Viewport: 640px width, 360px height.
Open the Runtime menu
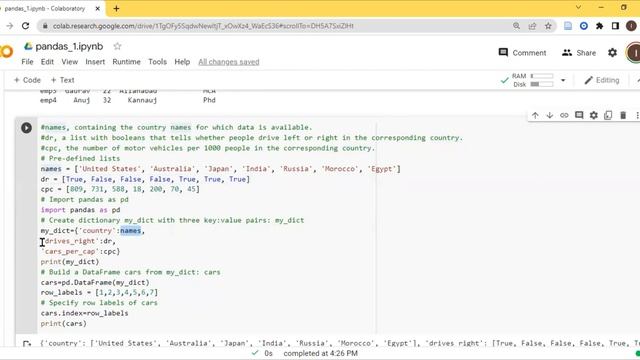[126, 62]
